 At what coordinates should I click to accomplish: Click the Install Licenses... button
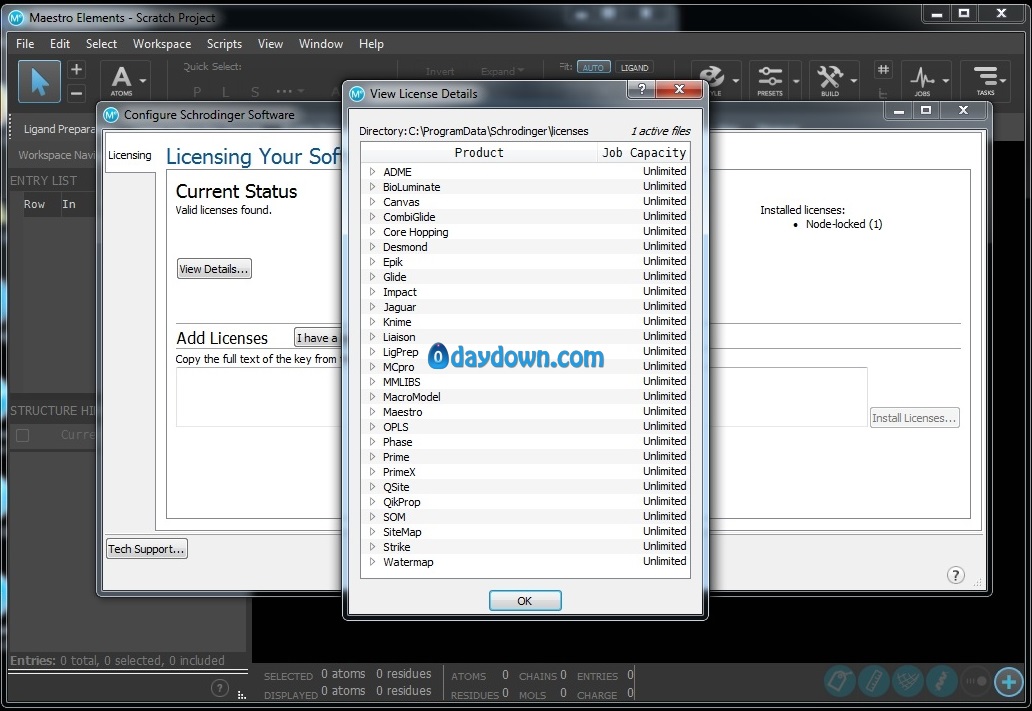point(914,417)
